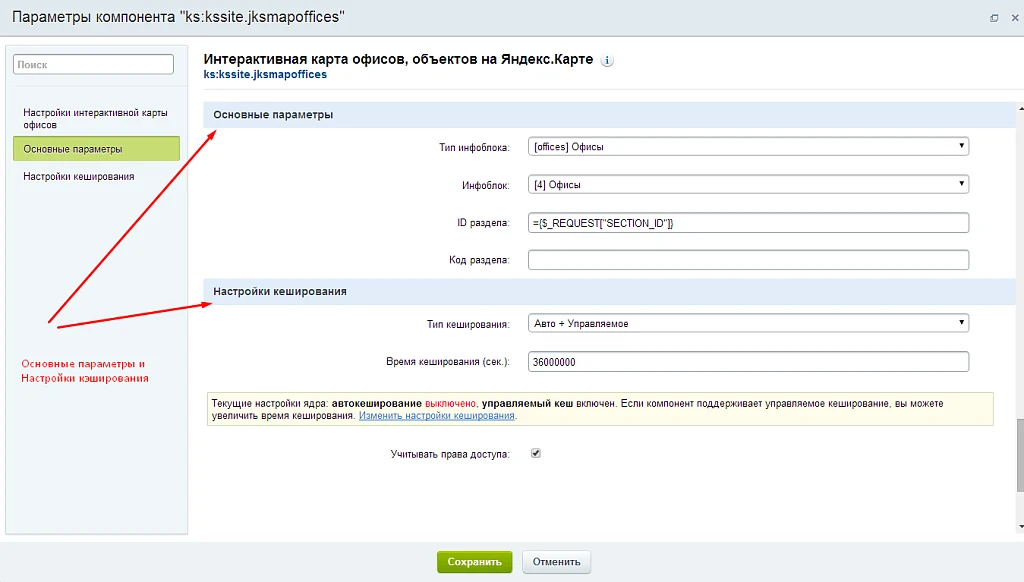Click the 'Учитывать права доступа:' label
The width and height of the screenshot is (1024, 582).
click(x=450, y=454)
